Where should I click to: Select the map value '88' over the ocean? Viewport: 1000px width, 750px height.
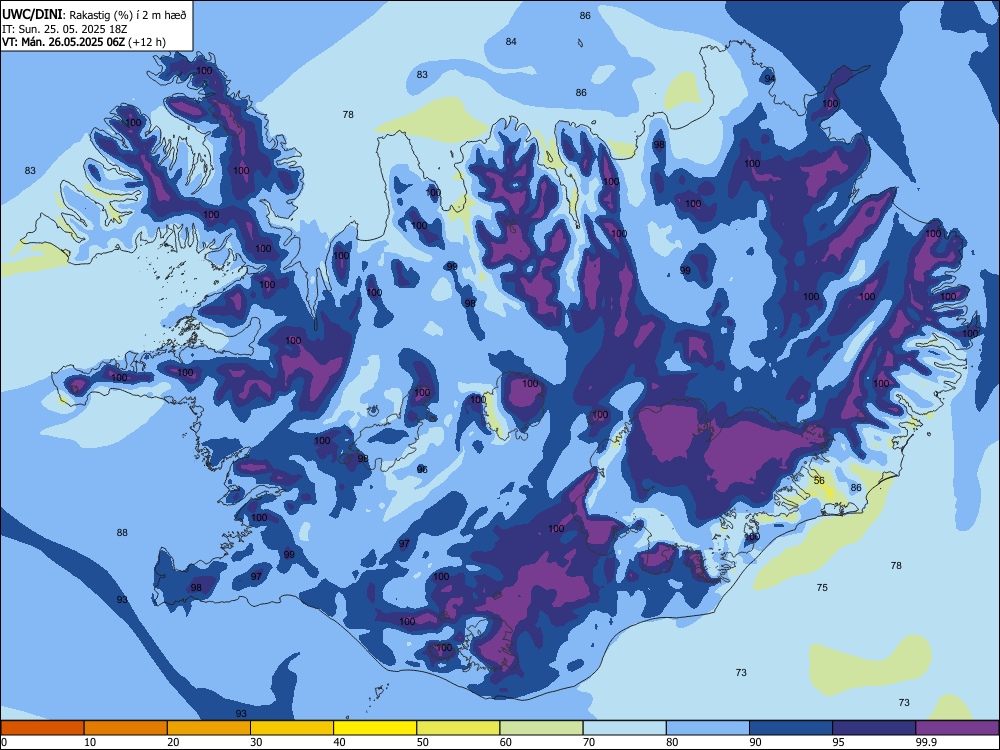click(x=122, y=533)
